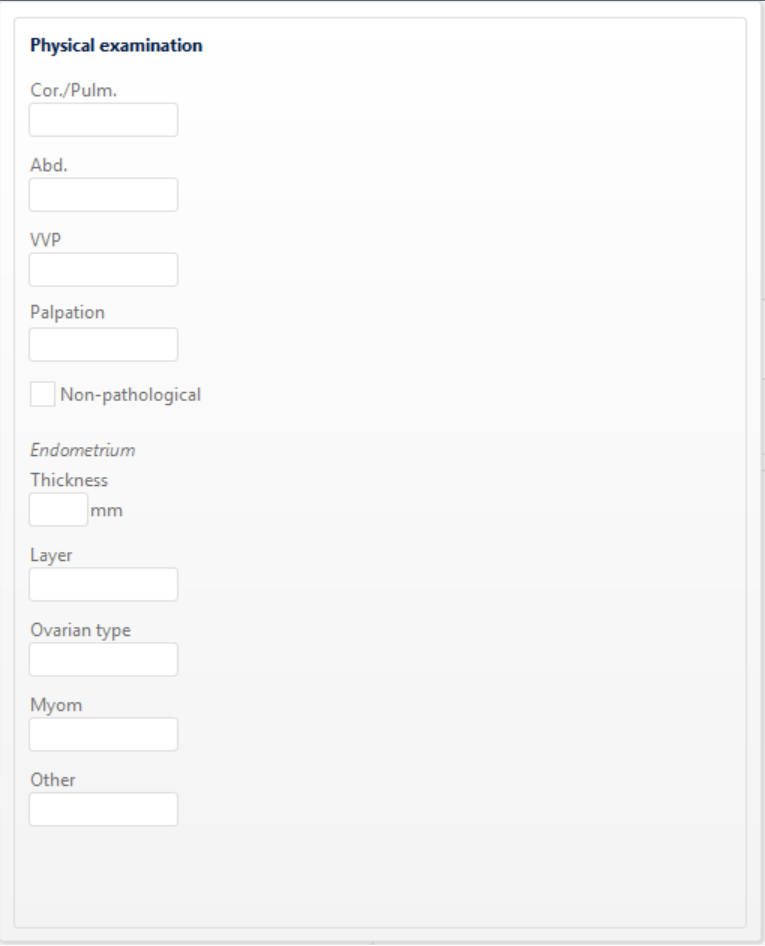Viewport: 765px width, 946px height.
Task: Click the Palpation label text
Action: point(68,313)
